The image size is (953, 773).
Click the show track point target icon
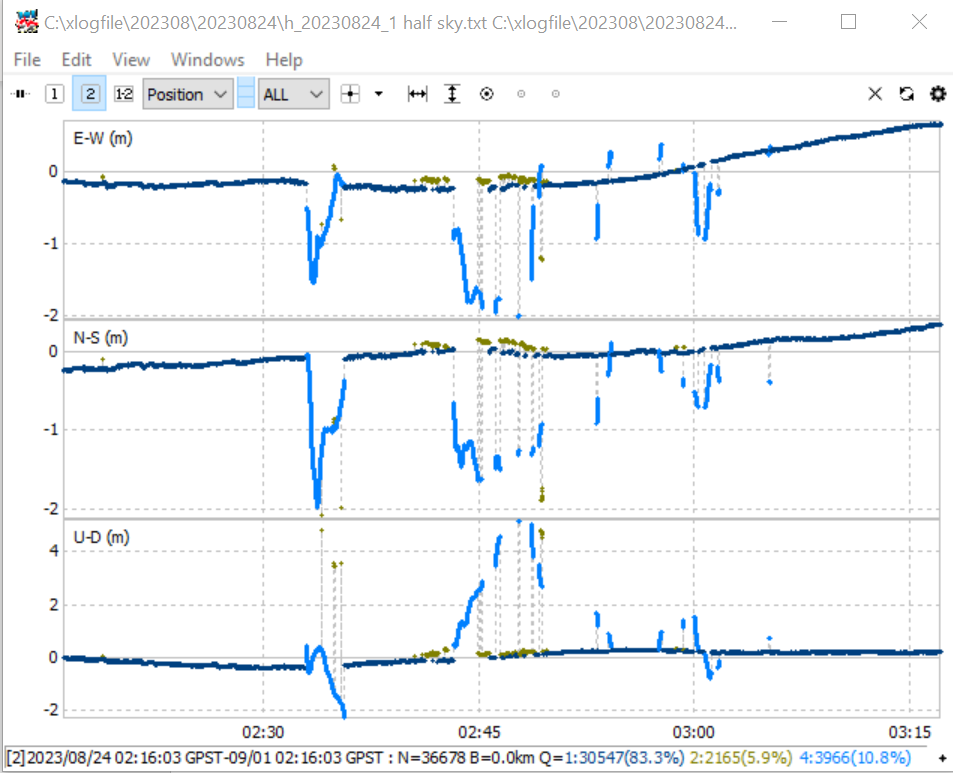487,94
